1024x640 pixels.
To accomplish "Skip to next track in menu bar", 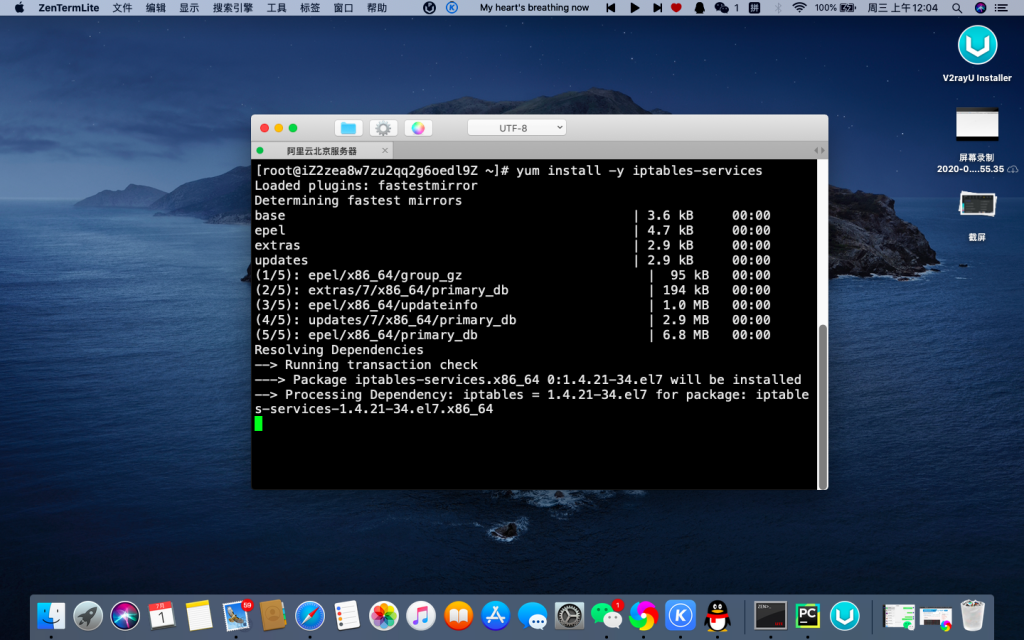I will 656,7.
